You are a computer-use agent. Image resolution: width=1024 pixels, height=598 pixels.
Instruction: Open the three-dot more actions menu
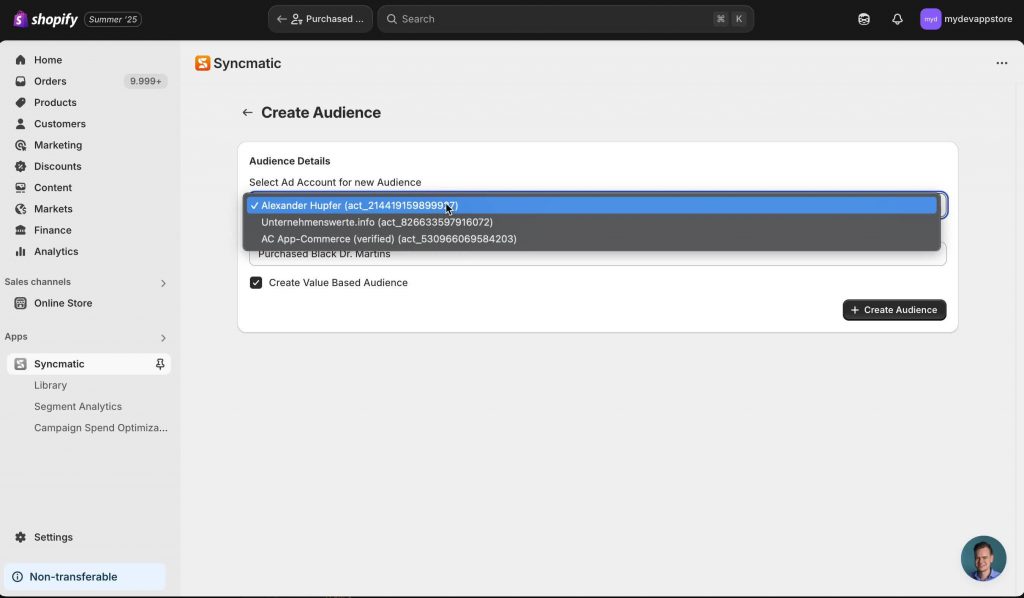(x=1002, y=63)
